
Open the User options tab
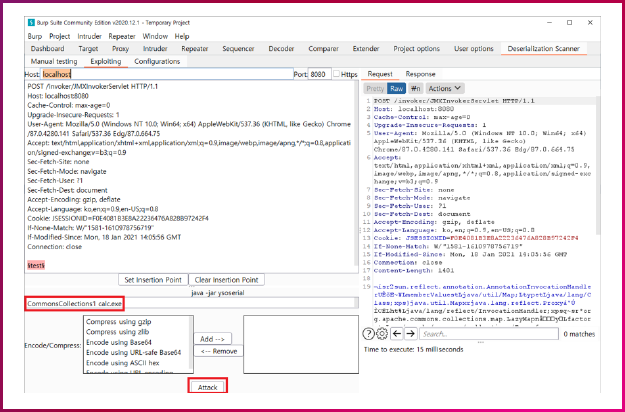click(x=474, y=49)
